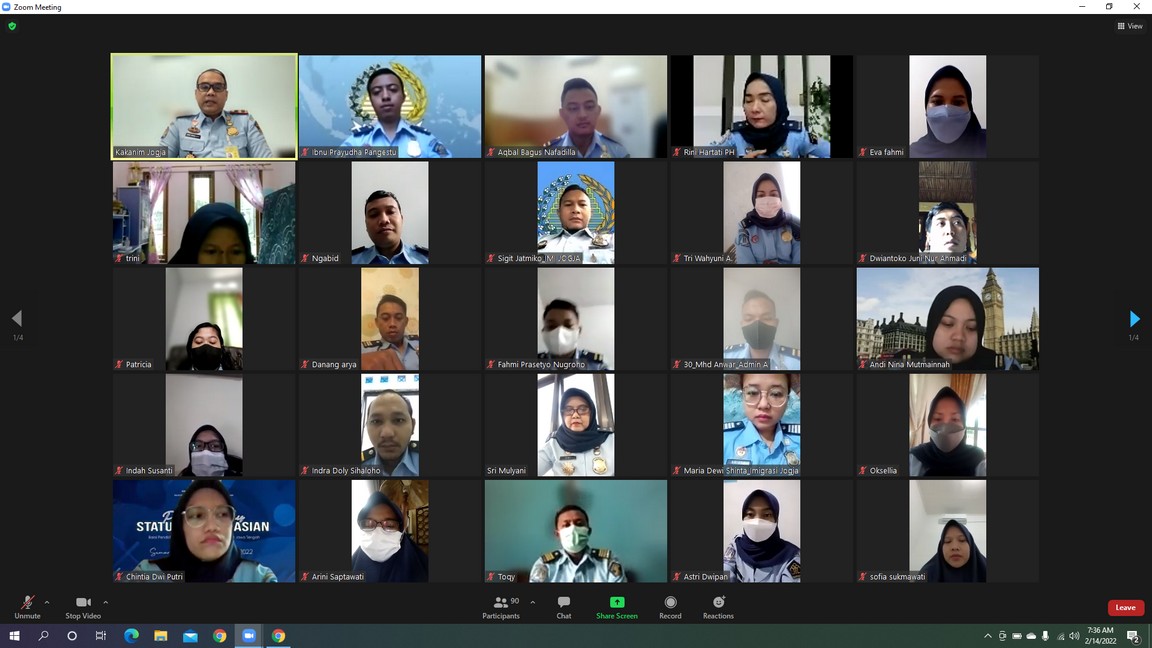Go to previous page of participants
Screen dimensions: 1152x648
click(x=17, y=319)
